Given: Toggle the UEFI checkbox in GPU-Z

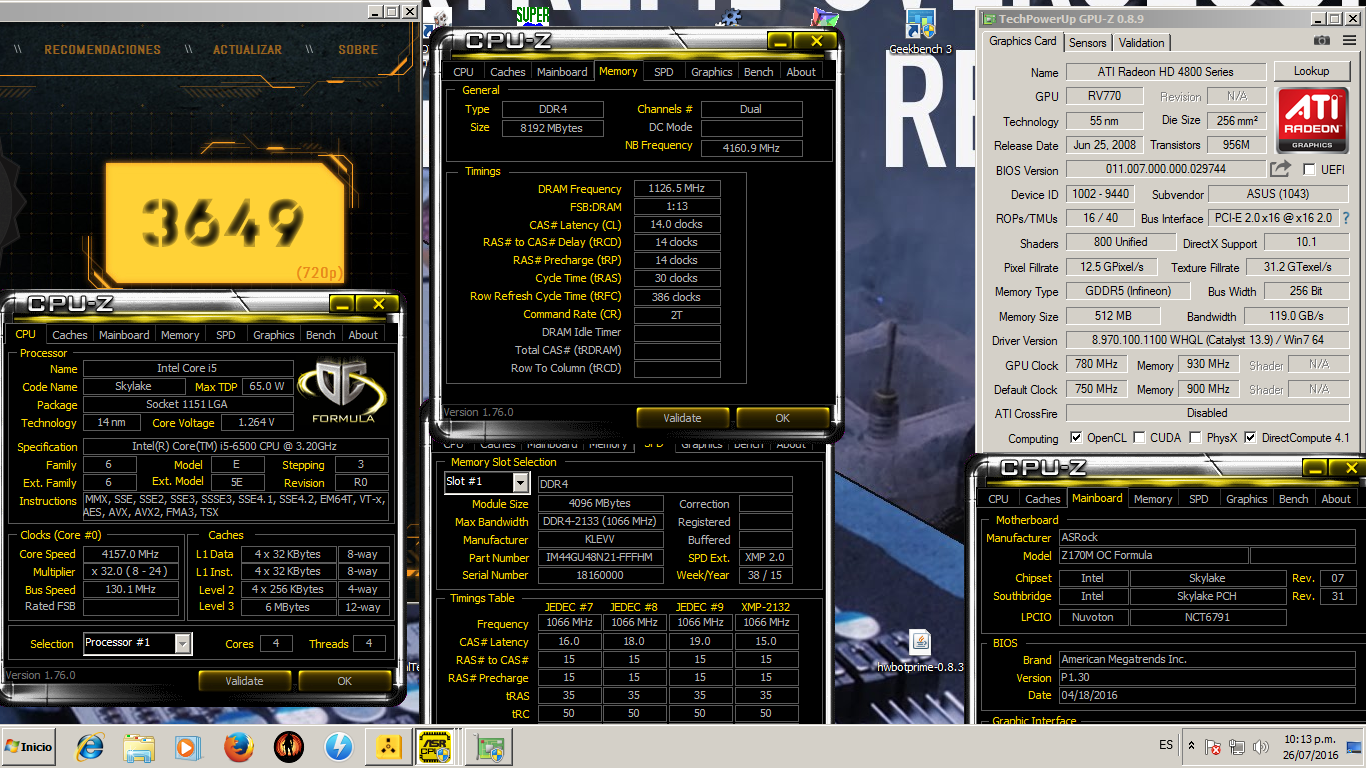Looking at the screenshot, I should coord(1309,170).
